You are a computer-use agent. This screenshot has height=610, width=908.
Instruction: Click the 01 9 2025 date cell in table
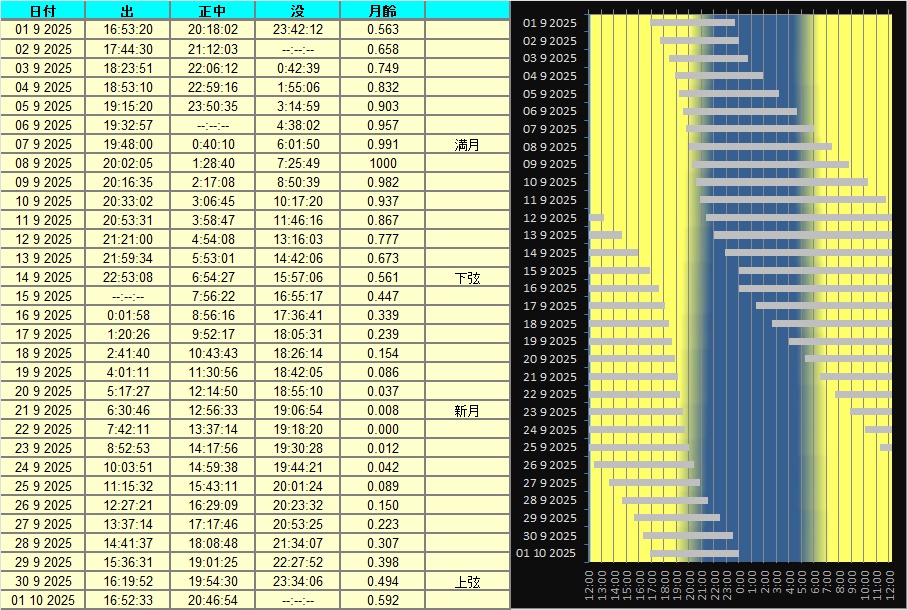click(x=43, y=30)
